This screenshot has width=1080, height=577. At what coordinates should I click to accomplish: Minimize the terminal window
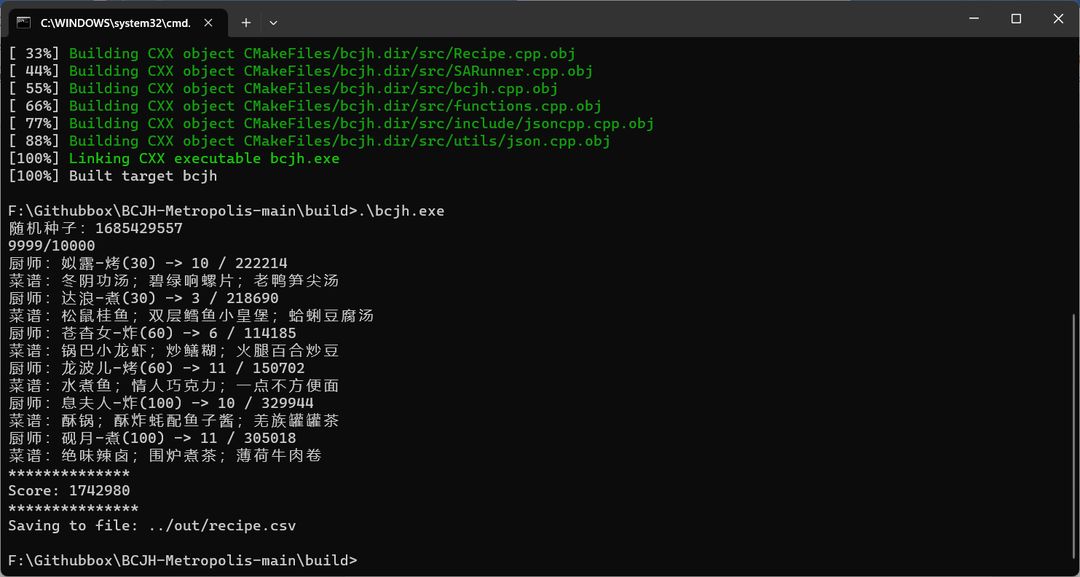pyautogui.click(x=974, y=19)
